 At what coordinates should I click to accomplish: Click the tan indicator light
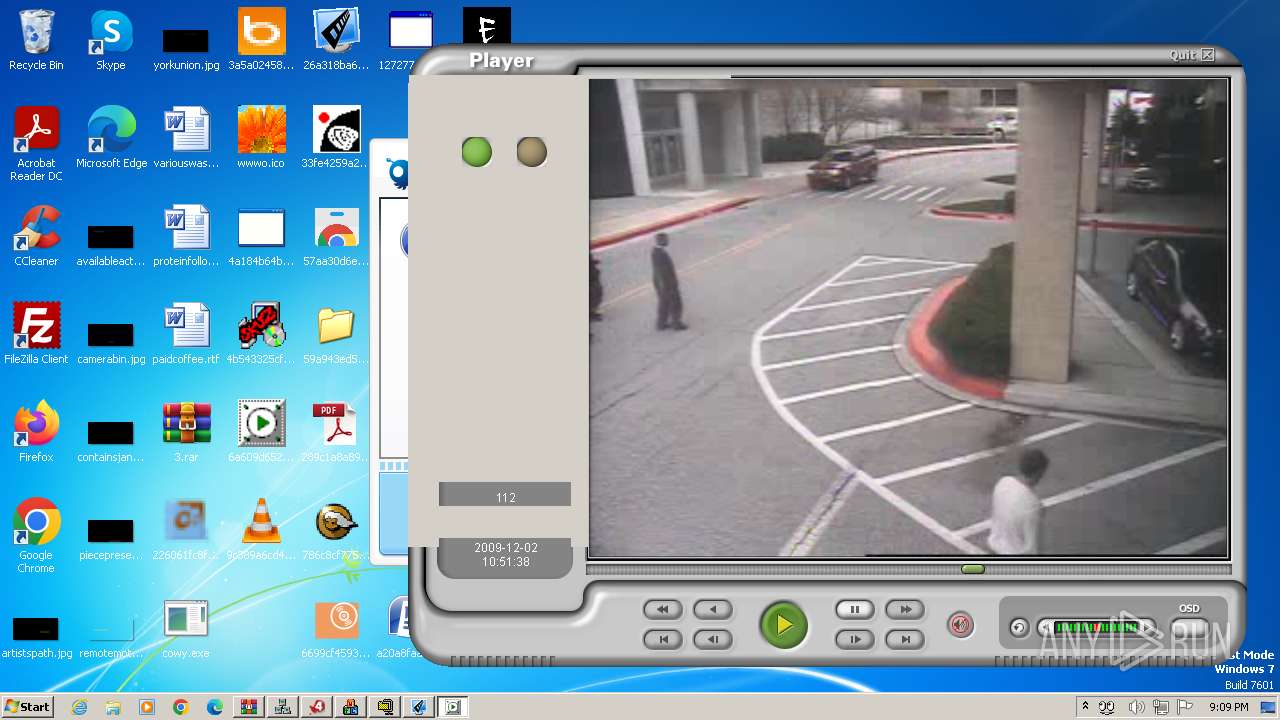[532, 152]
